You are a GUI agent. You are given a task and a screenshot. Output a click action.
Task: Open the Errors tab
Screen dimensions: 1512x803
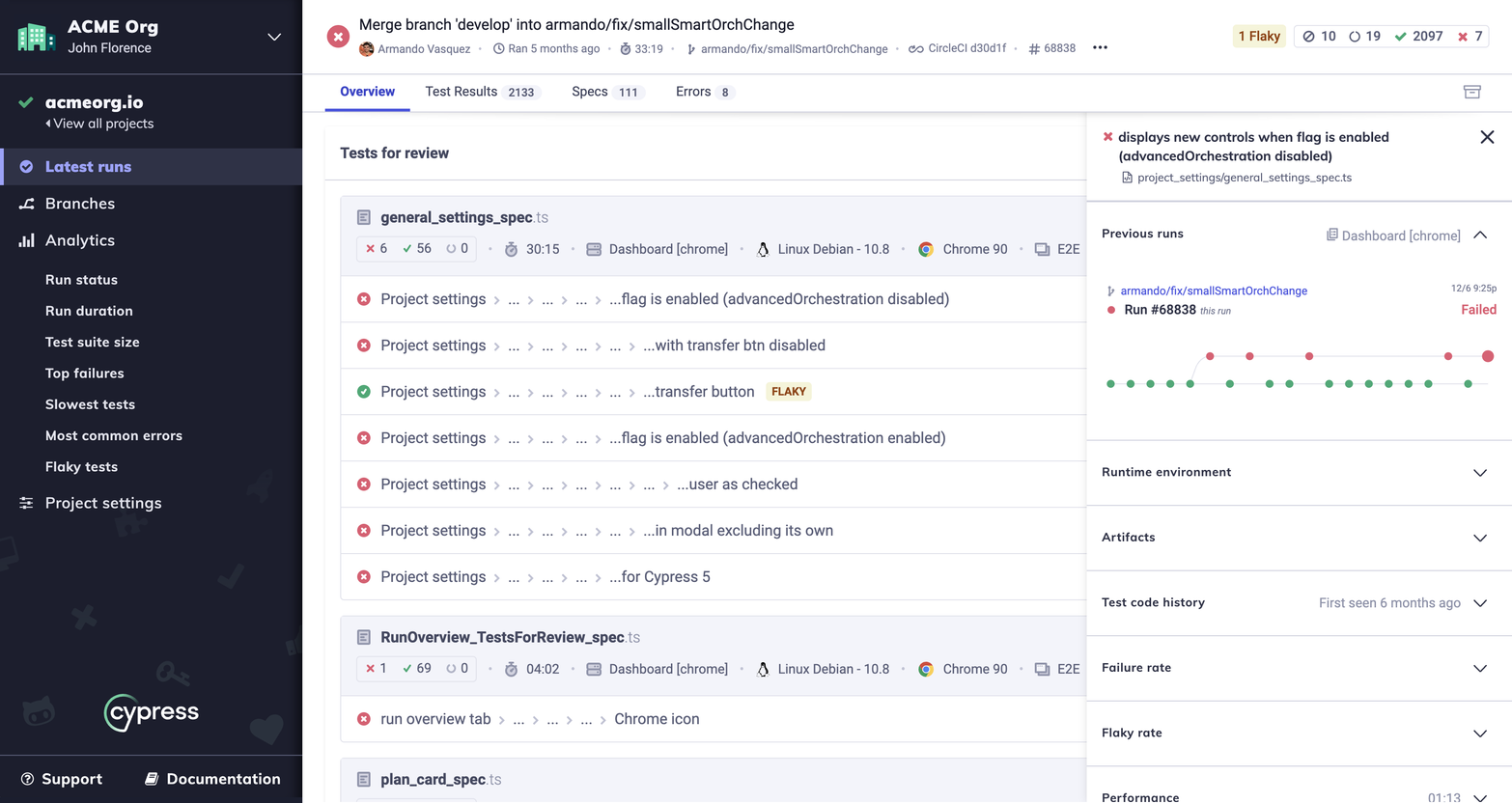[x=704, y=92]
